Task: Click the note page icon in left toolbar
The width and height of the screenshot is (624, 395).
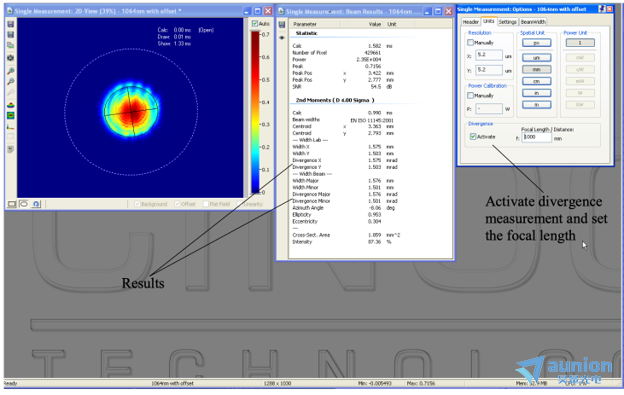Action: 11,150
